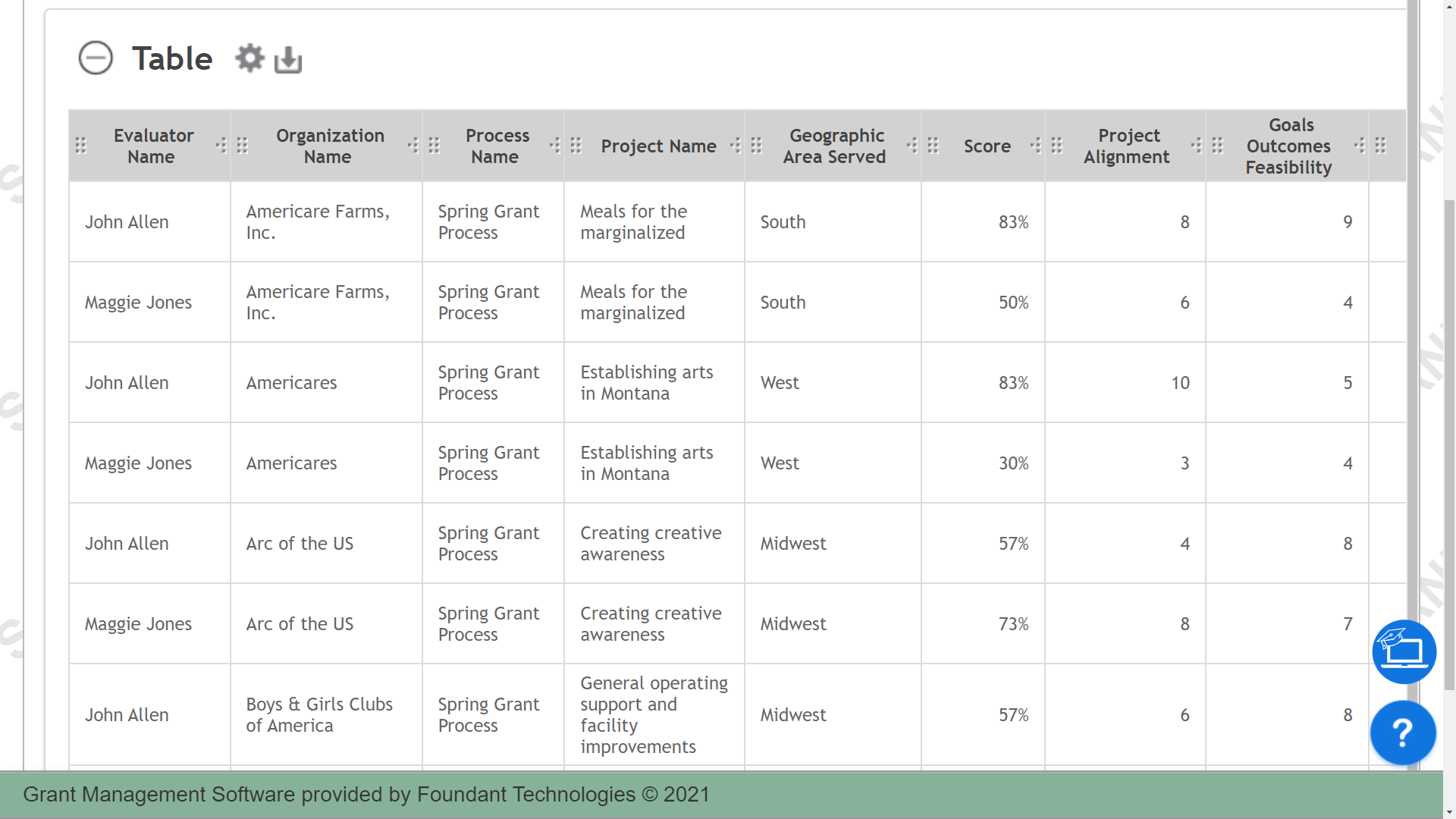
Task: Click the drag handle after Goals Outcomes Feasibility
Action: [1381, 146]
